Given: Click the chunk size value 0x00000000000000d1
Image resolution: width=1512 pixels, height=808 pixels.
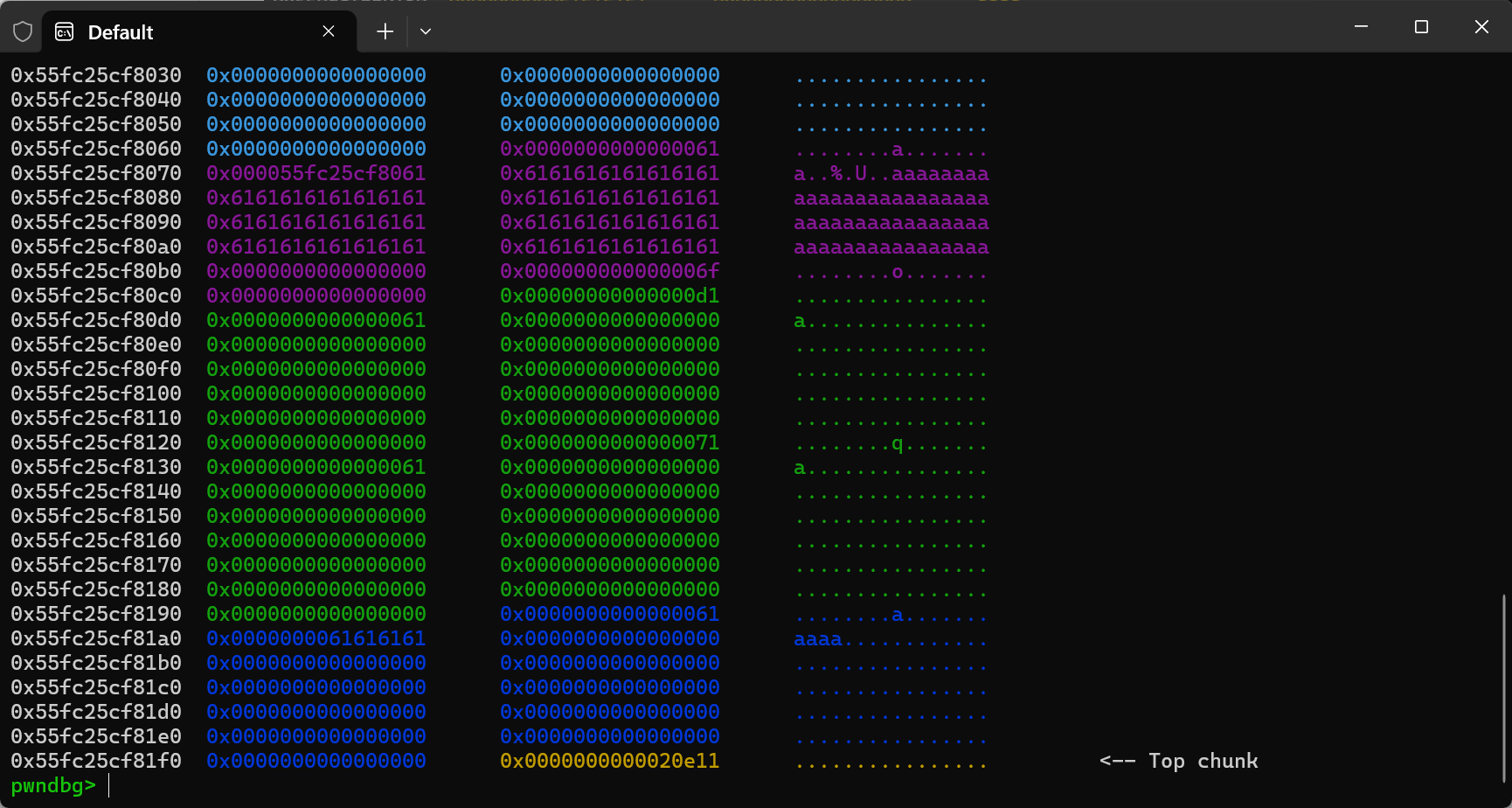Looking at the screenshot, I should tap(610, 296).
